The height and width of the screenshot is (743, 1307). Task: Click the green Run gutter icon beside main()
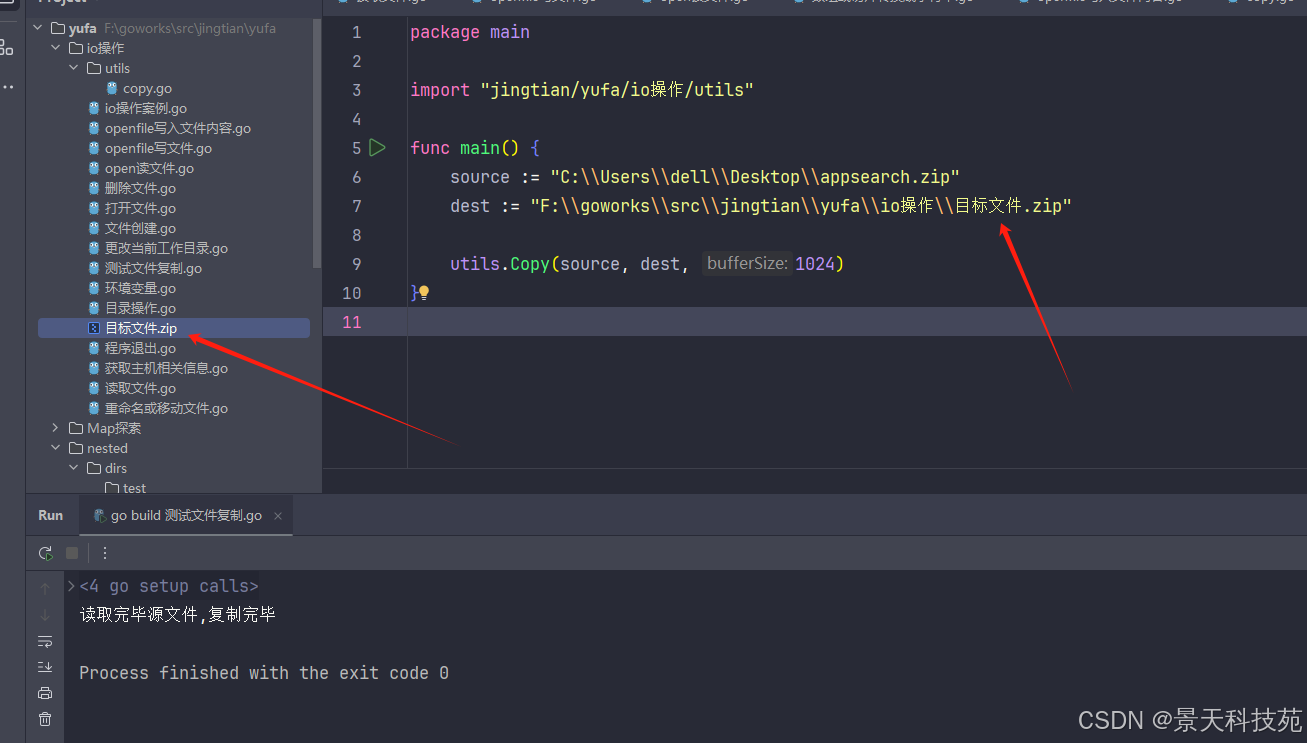pos(377,148)
